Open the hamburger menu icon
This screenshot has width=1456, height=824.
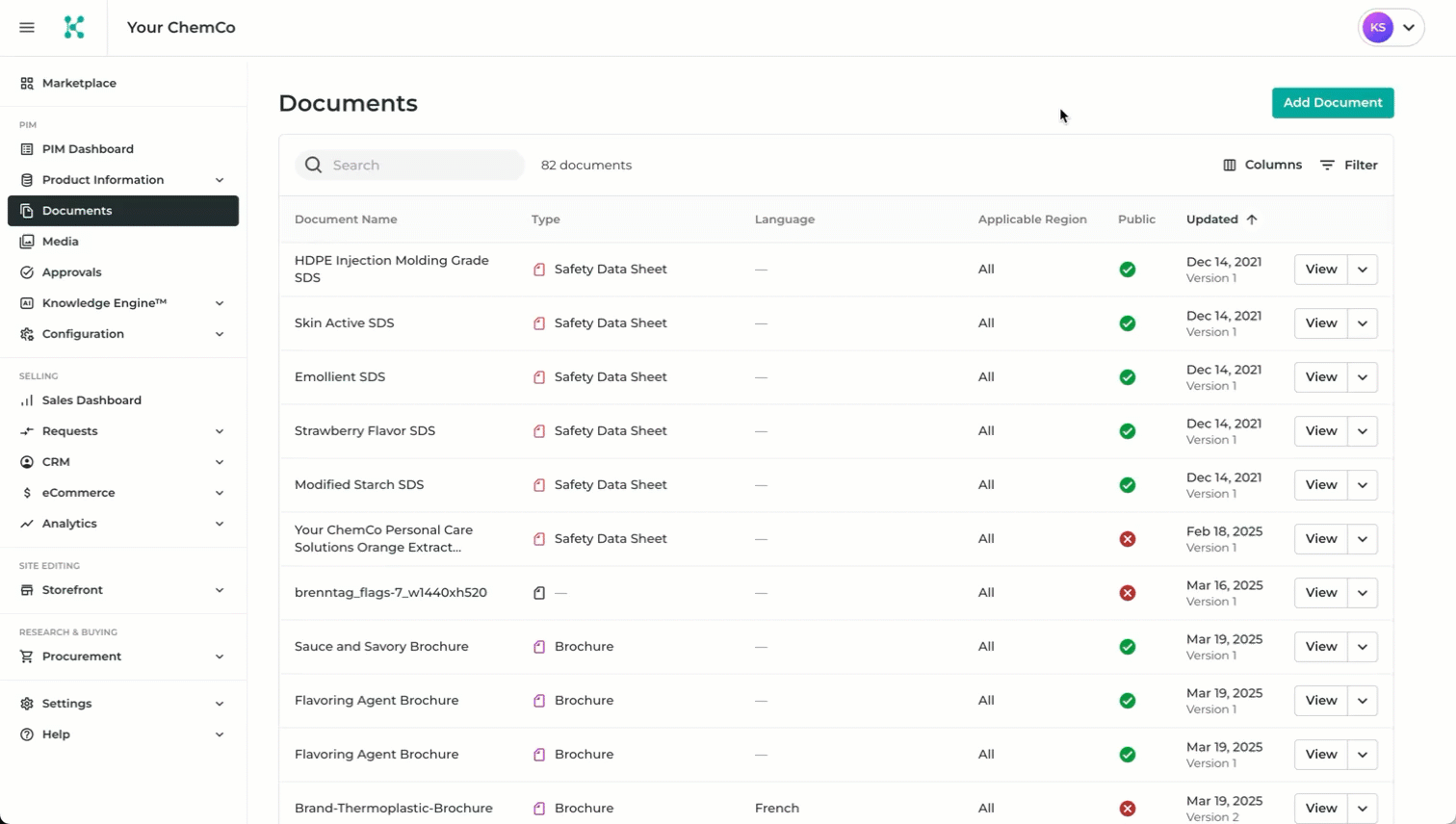(27, 27)
